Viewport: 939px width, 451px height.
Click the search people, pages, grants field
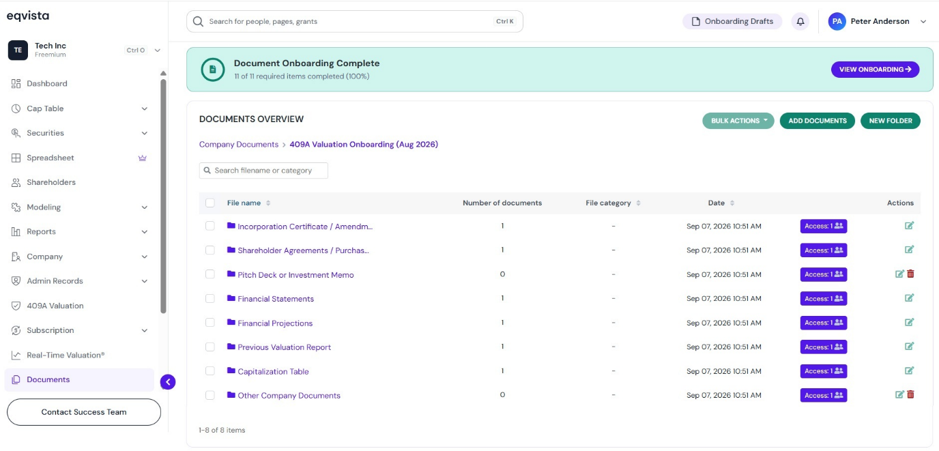pos(355,22)
